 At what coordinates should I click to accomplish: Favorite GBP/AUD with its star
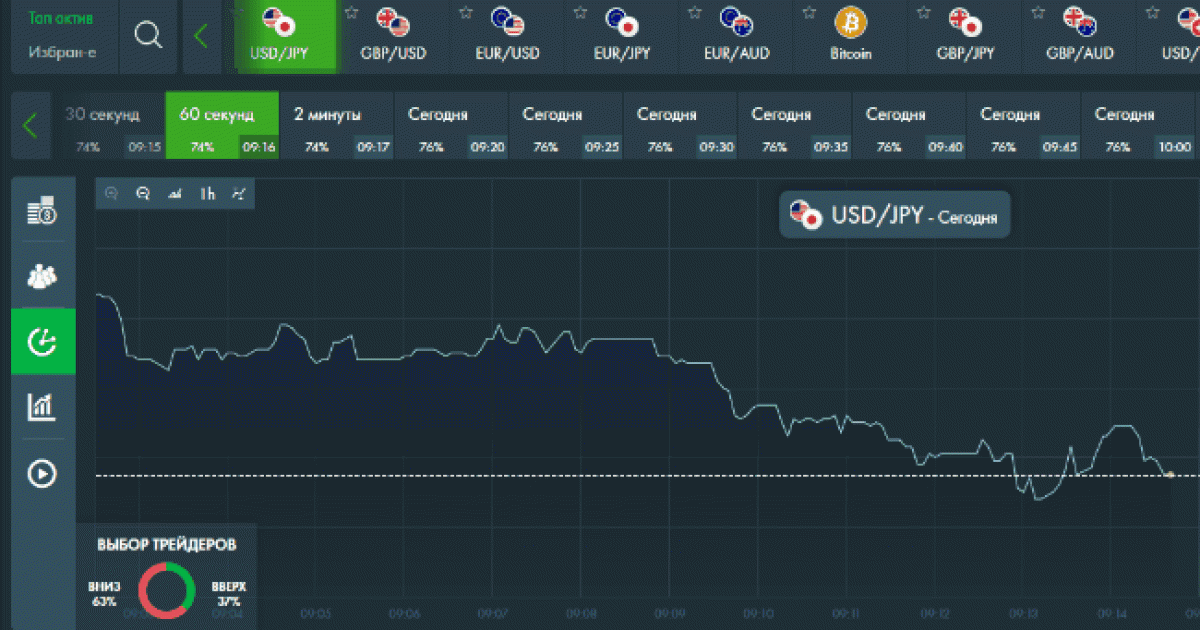point(1036,12)
